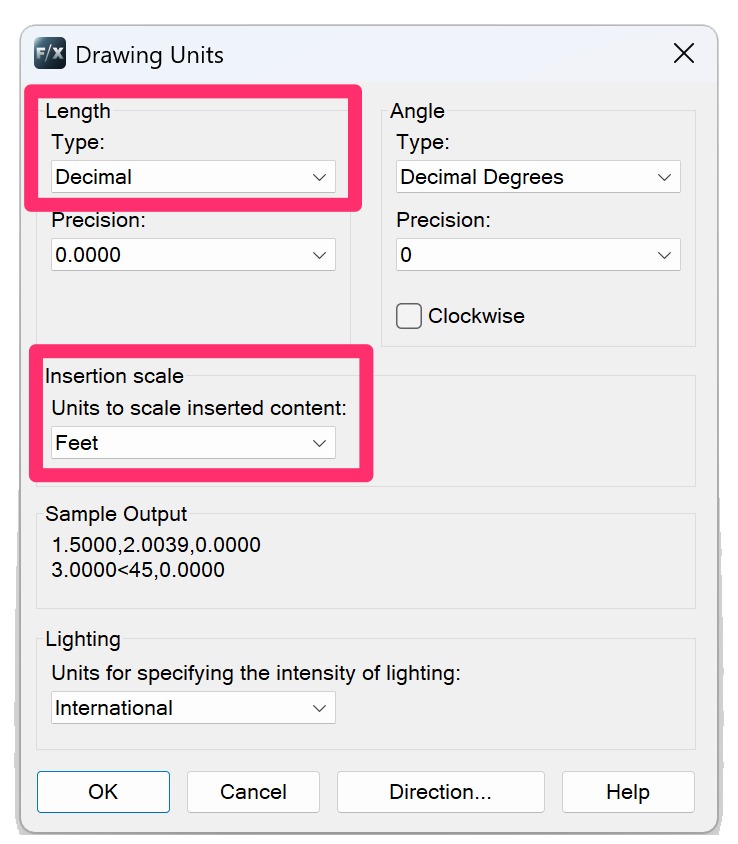Click the Drawing Units title text
738x844 pixels.
click(x=150, y=54)
